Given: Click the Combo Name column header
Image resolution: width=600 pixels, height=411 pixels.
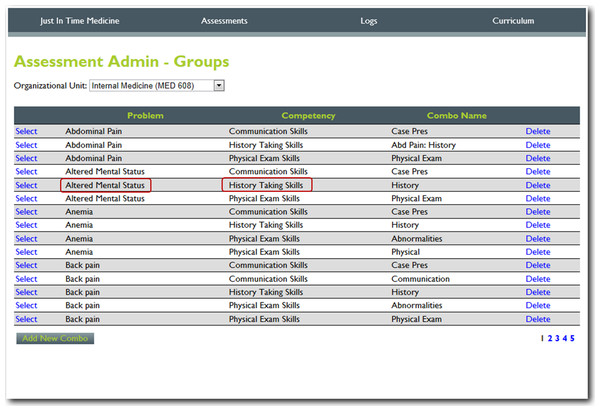Looking at the screenshot, I should coord(457,116).
